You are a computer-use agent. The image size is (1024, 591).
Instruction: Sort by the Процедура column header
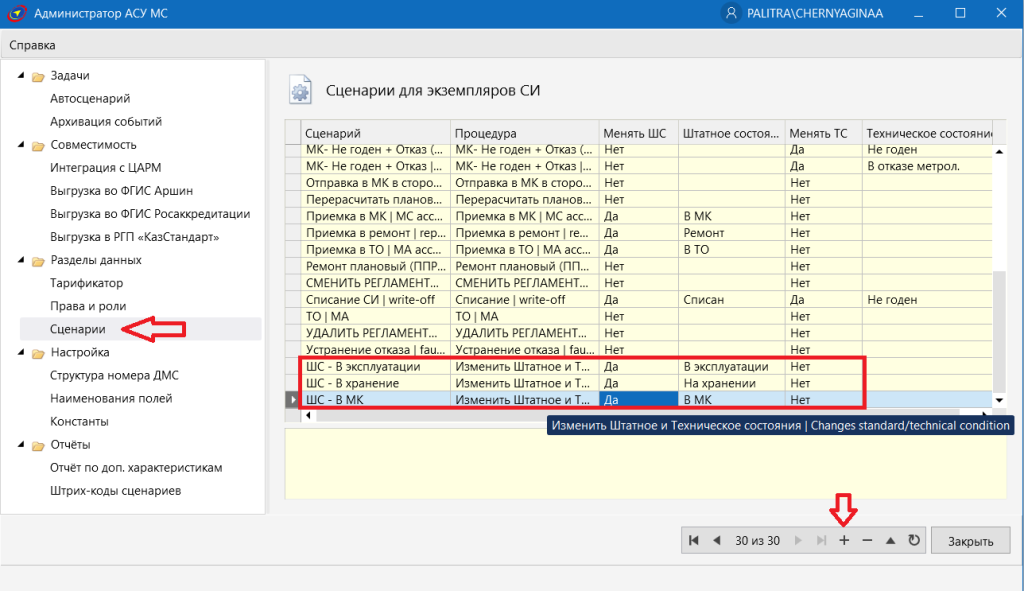(525, 133)
